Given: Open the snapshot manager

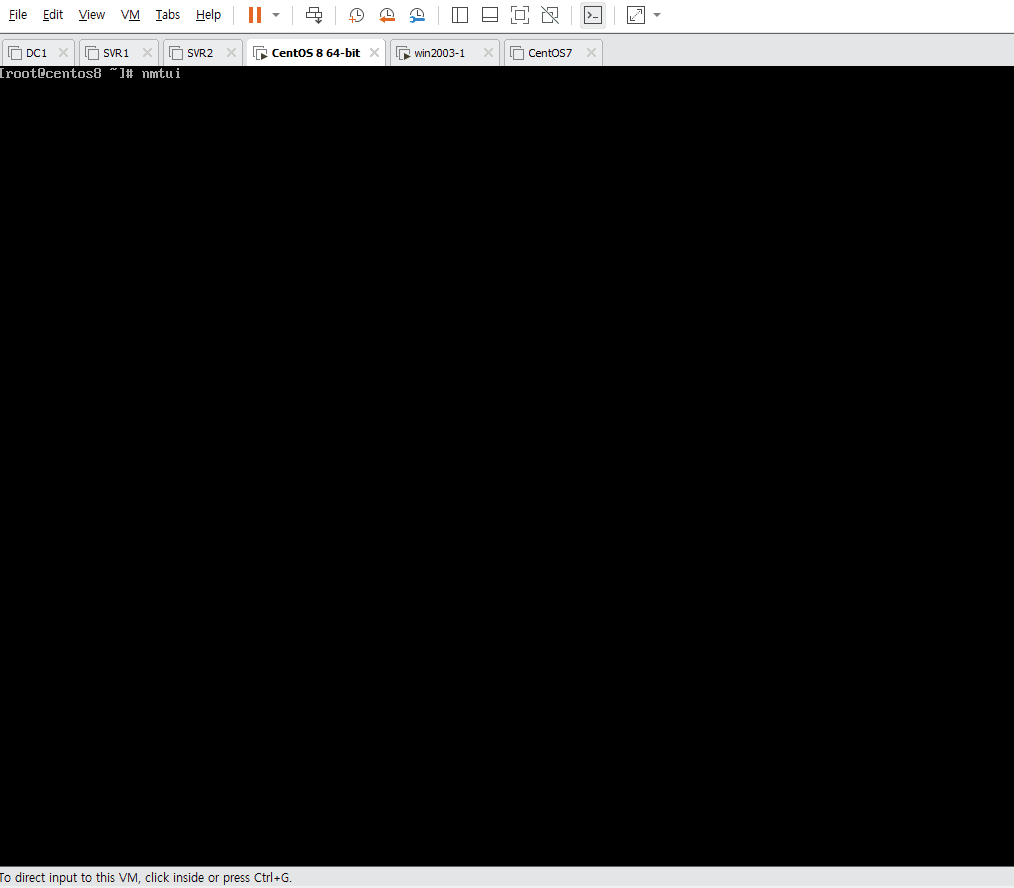Looking at the screenshot, I should [417, 15].
